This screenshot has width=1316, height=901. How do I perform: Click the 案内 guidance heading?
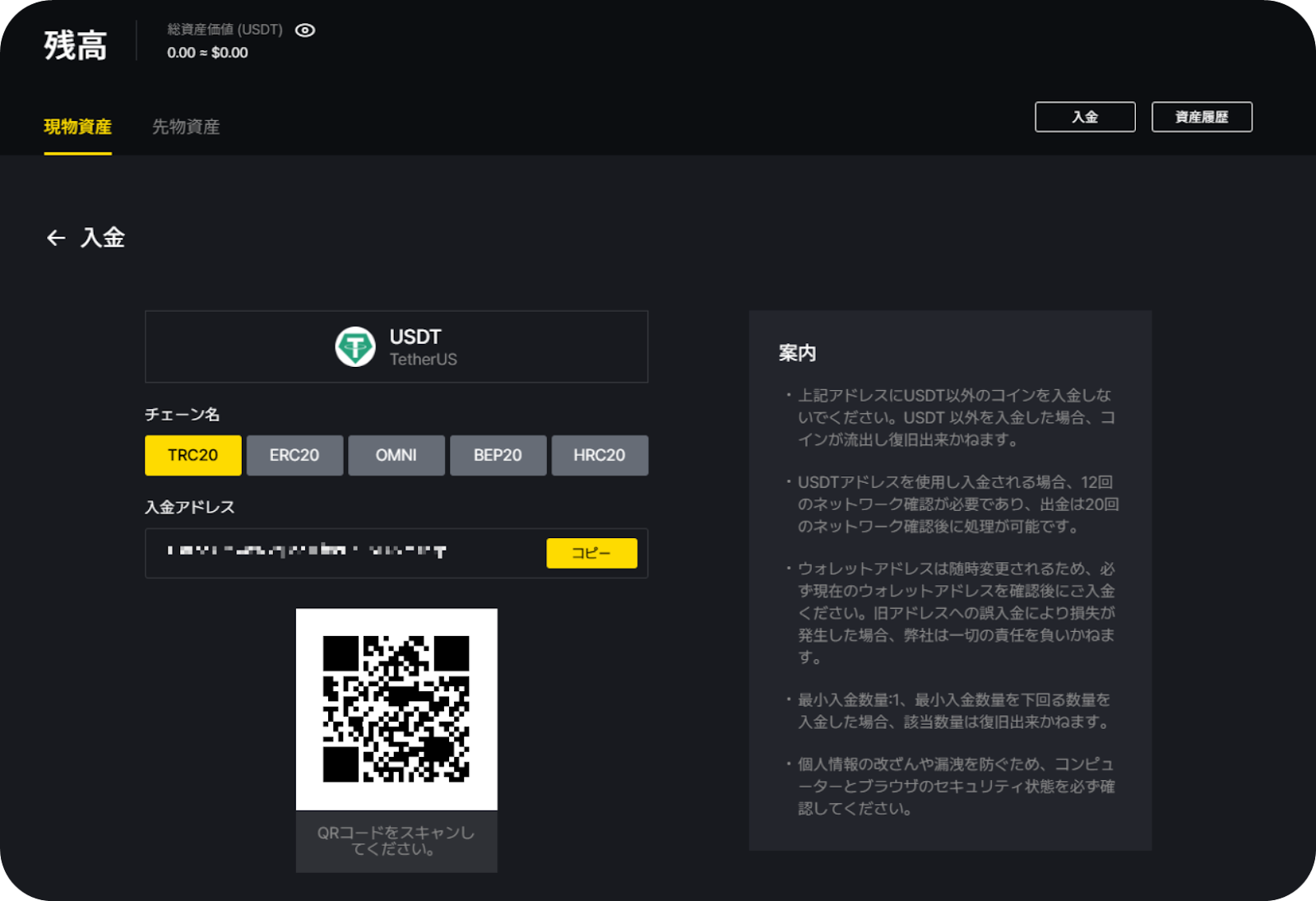click(x=797, y=353)
